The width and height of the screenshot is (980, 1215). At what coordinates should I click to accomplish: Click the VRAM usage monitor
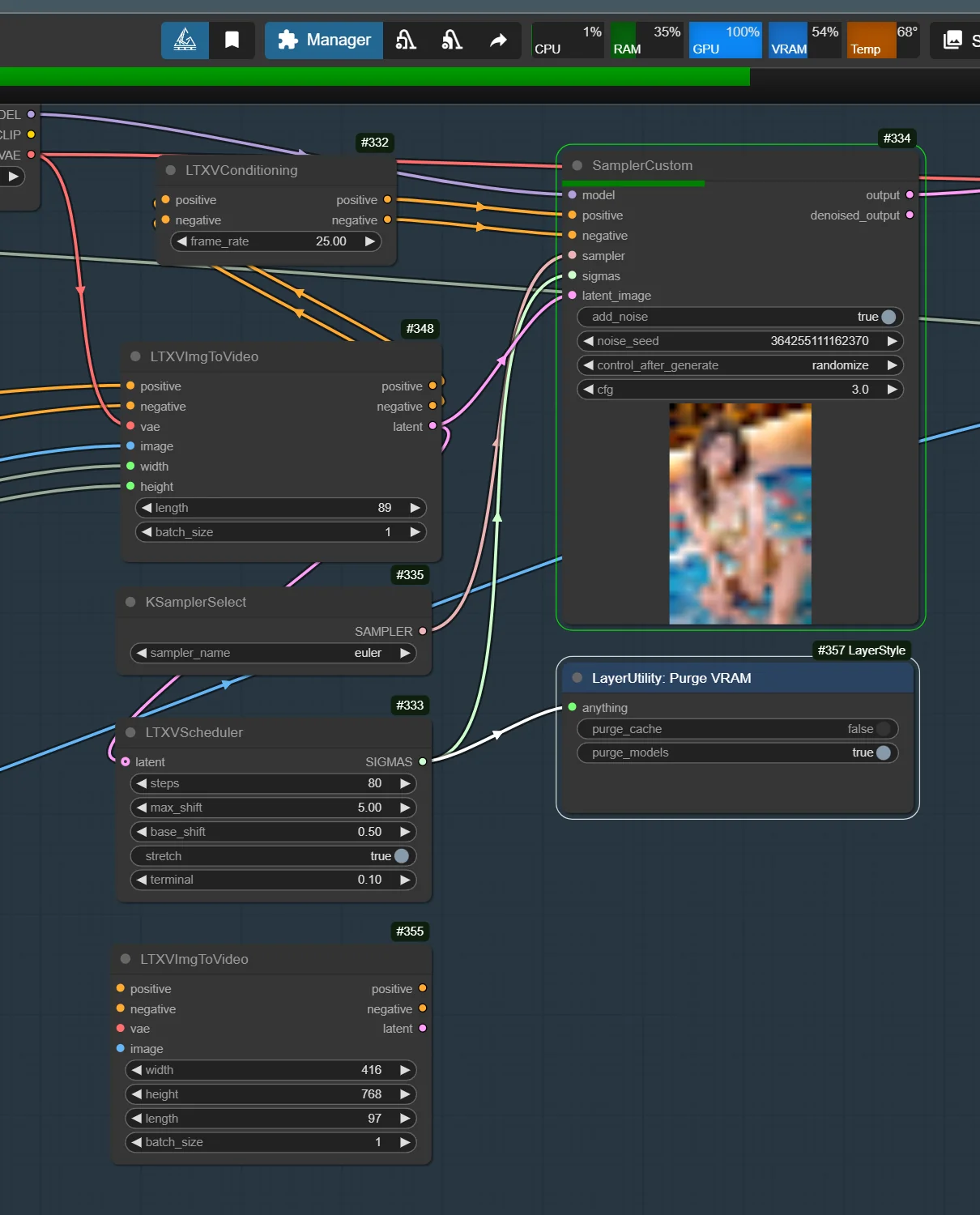point(805,40)
